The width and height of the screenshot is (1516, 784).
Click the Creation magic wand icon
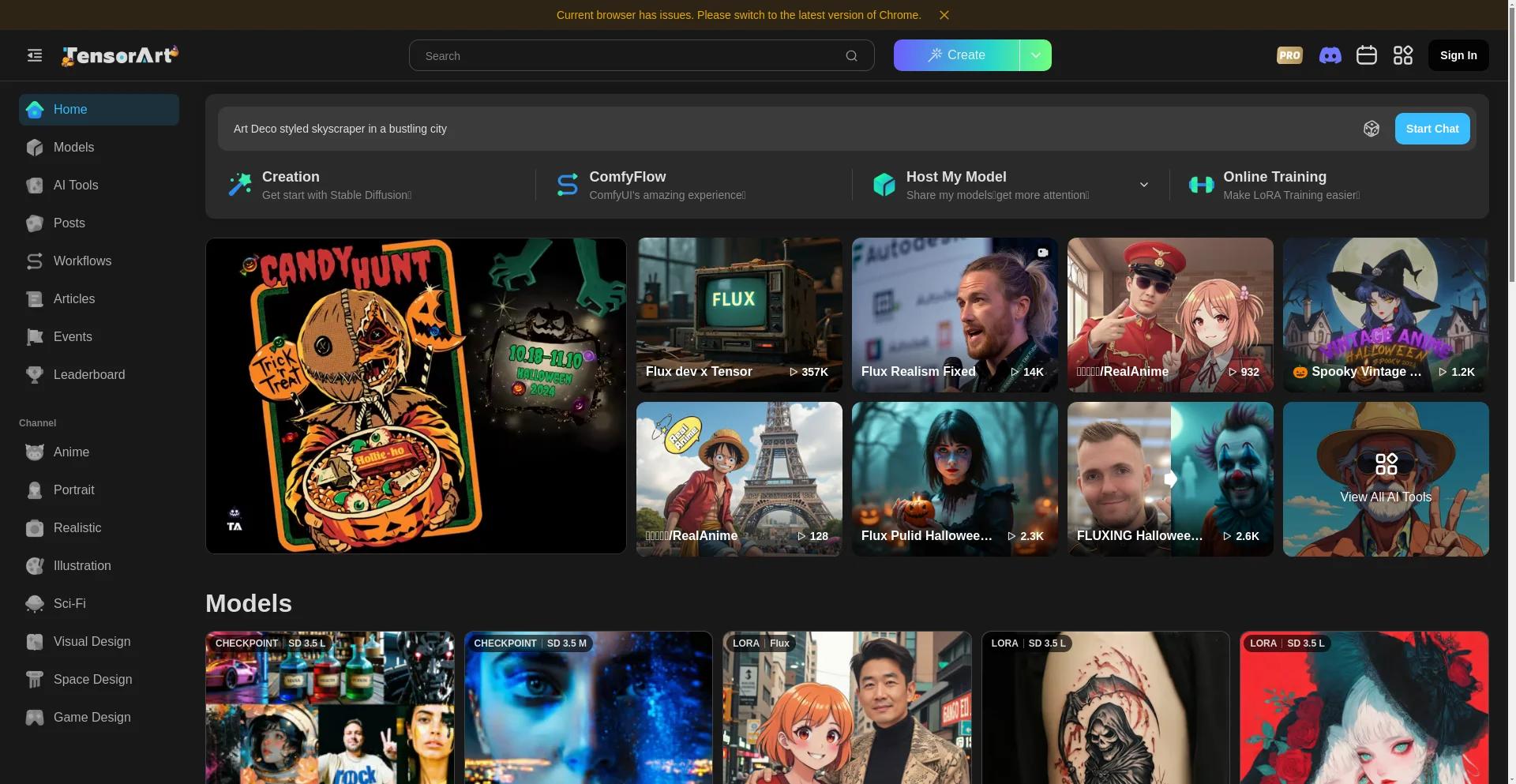(x=240, y=185)
